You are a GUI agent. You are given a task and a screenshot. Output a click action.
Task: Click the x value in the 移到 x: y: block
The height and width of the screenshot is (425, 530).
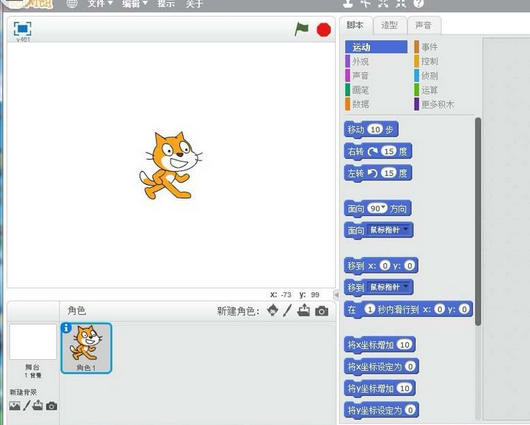click(385, 266)
